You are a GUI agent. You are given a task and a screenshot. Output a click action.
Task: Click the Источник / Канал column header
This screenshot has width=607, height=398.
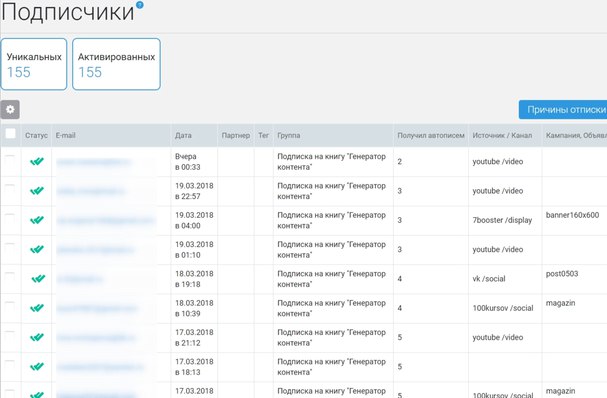point(502,136)
